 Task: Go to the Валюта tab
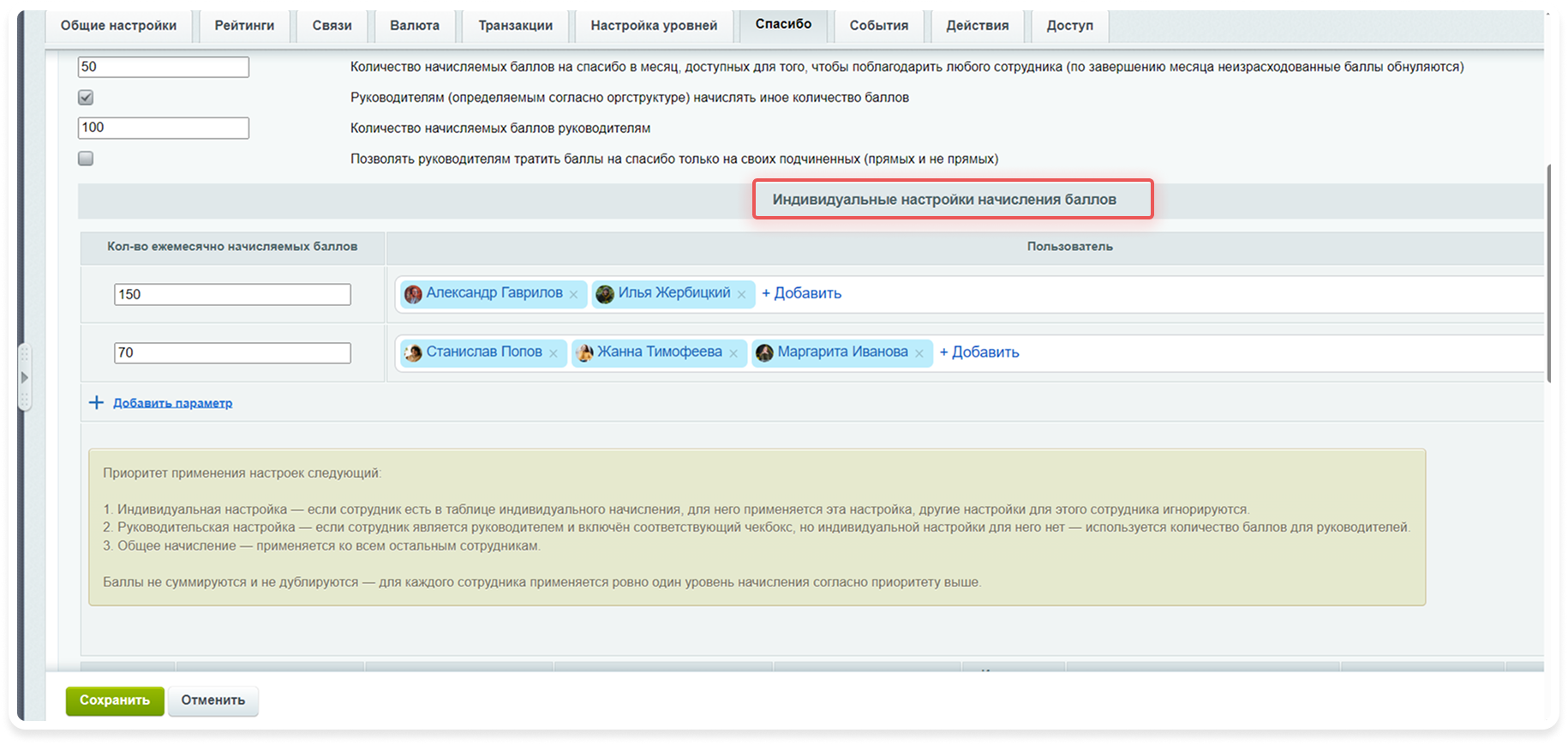(415, 26)
